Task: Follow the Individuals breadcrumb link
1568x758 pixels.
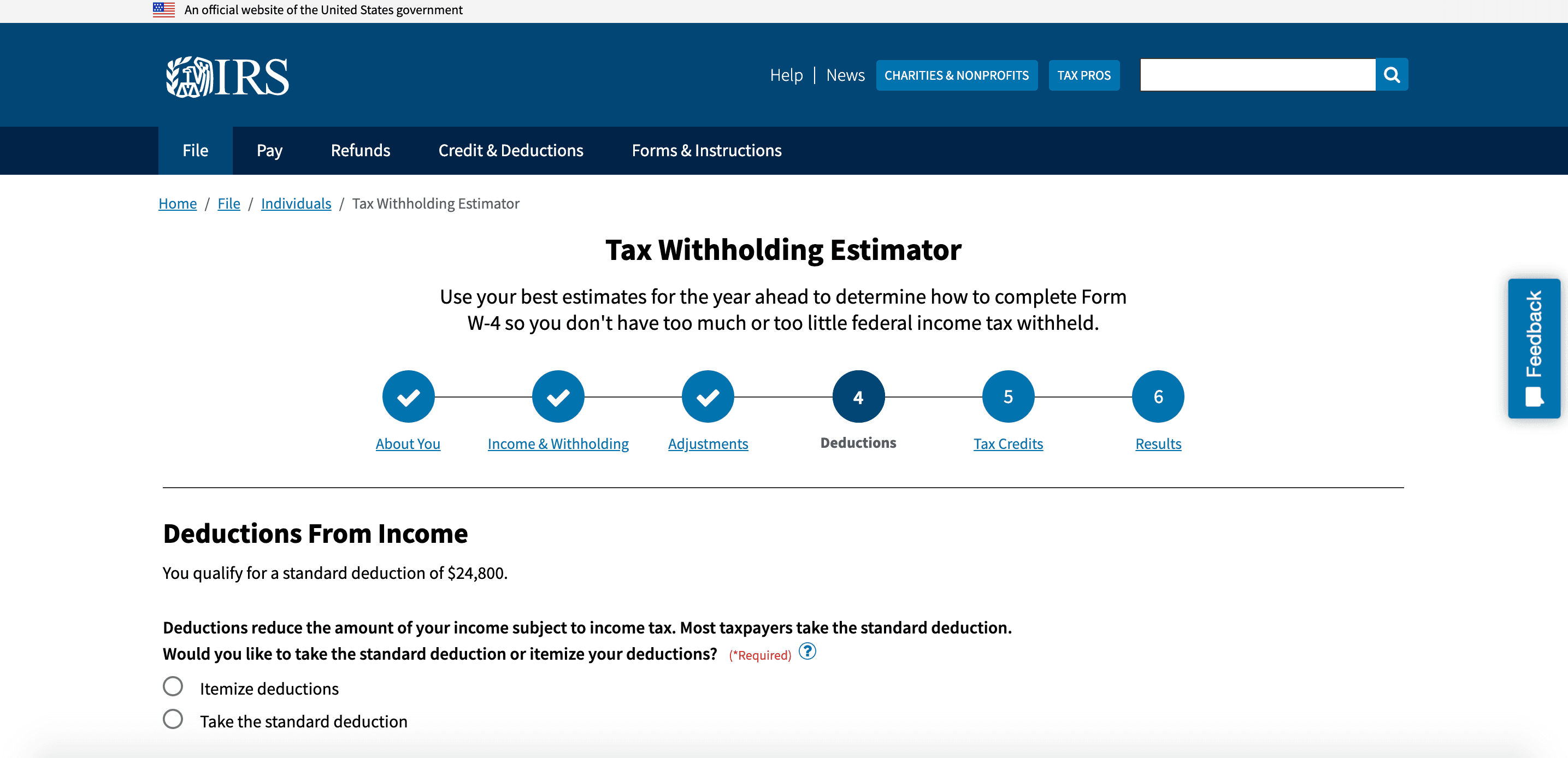Action: [296, 203]
